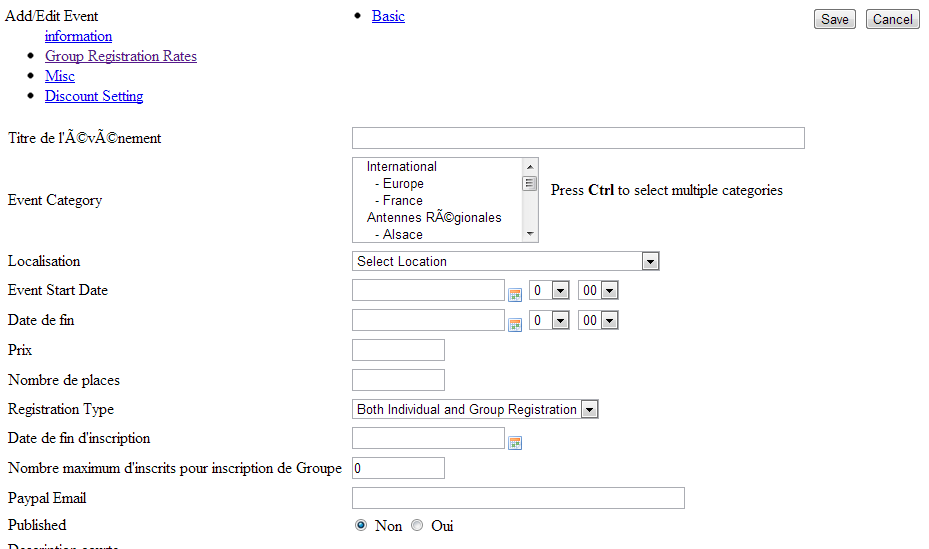The height and width of the screenshot is (549, 929).
Task: Open calendar picker for Date de fin
Action: (x=516, y=325)
